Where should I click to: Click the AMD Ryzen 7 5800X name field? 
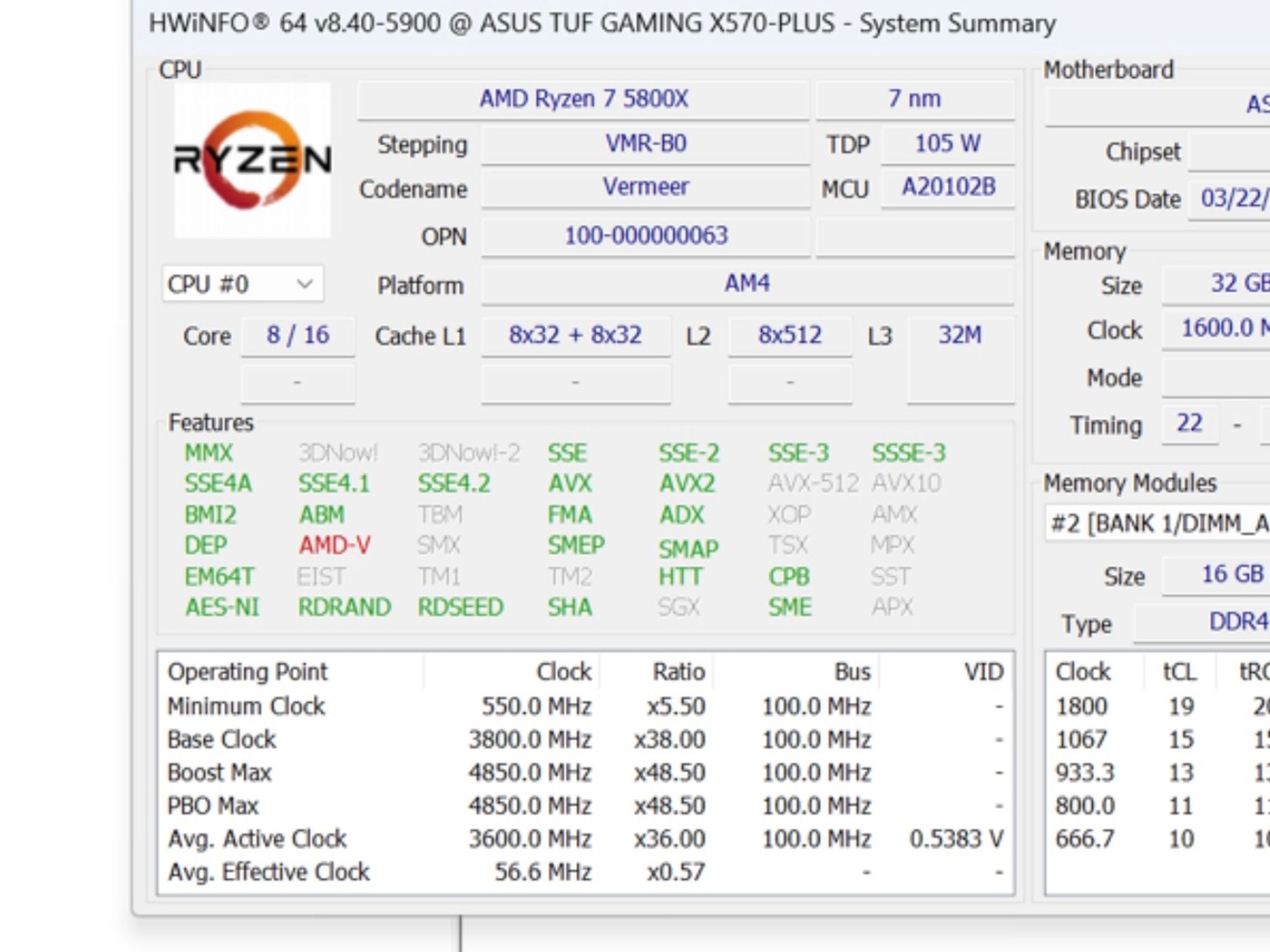(x=584, y=99)
